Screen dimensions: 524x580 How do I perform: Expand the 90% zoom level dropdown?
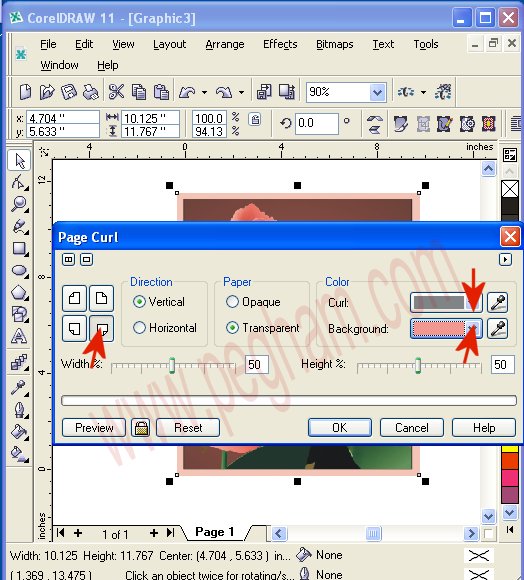(377, 92)
